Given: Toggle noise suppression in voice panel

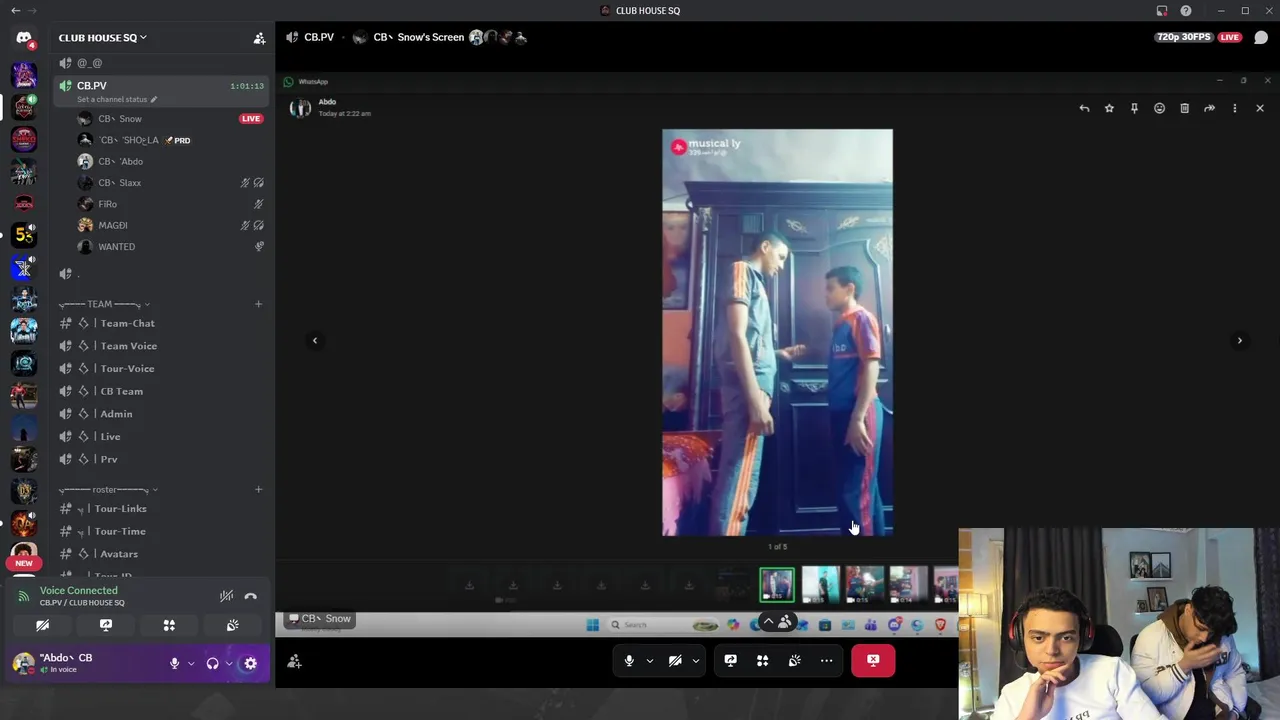Looking at the screenshot, I should 227,596.
